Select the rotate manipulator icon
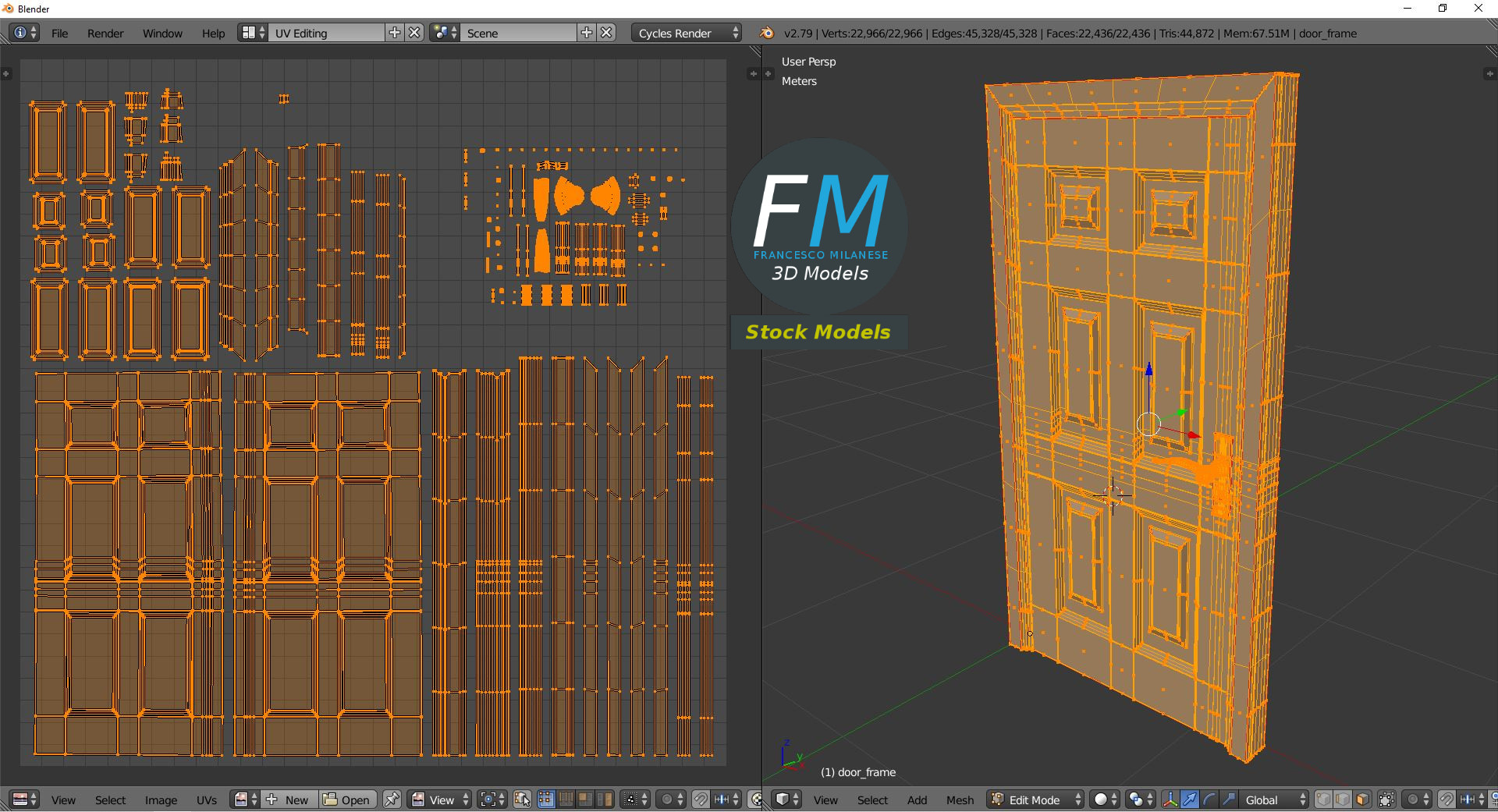Viewport: 1498px width, 812px height. coord(1209,800)
